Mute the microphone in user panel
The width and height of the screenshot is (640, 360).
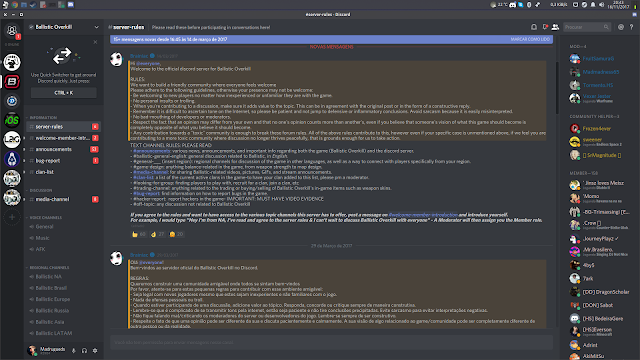coord(73,350)
